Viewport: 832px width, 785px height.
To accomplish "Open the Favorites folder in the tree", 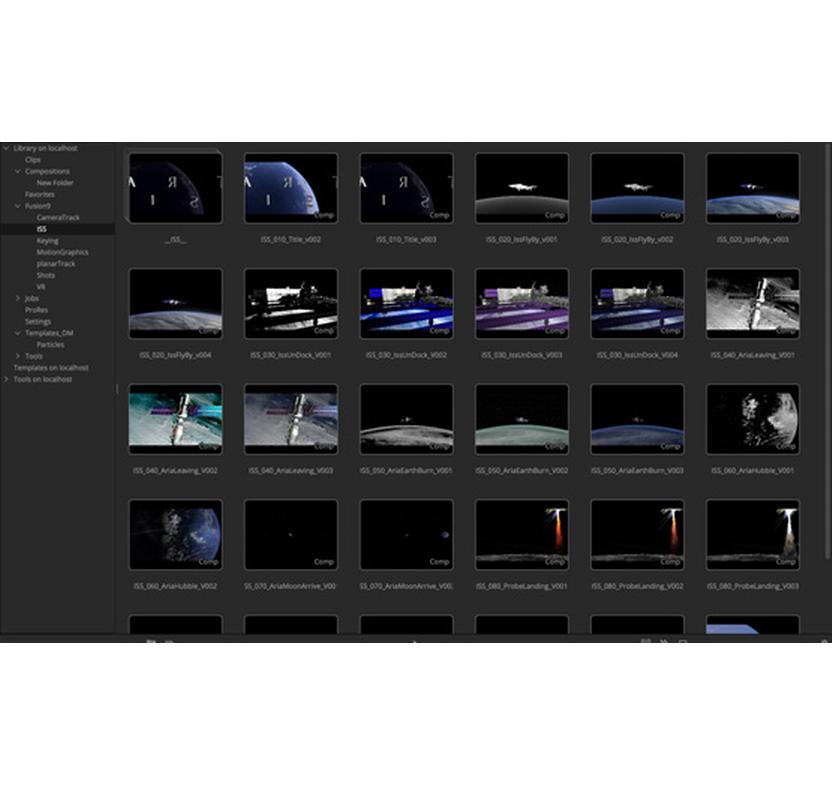I will 40,194.
